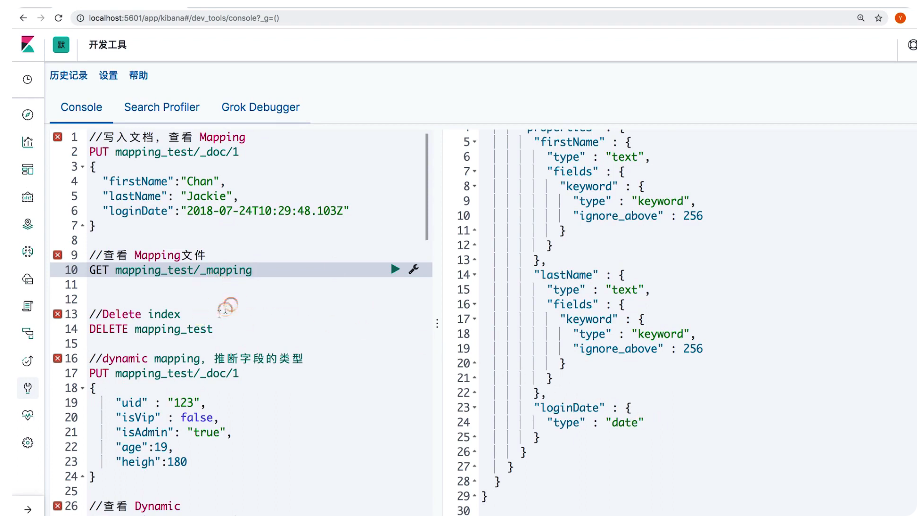This screenshot has width=922, height=516.
Task: Show recently viewed items via the clock icon
Action: click(x=27, y=79)
